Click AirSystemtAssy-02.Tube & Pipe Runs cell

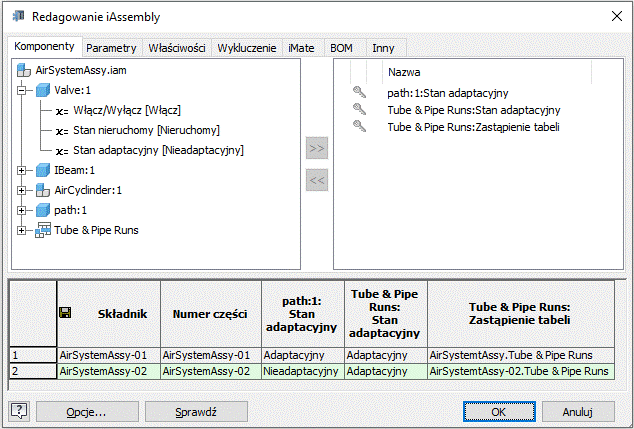(521, 371)
